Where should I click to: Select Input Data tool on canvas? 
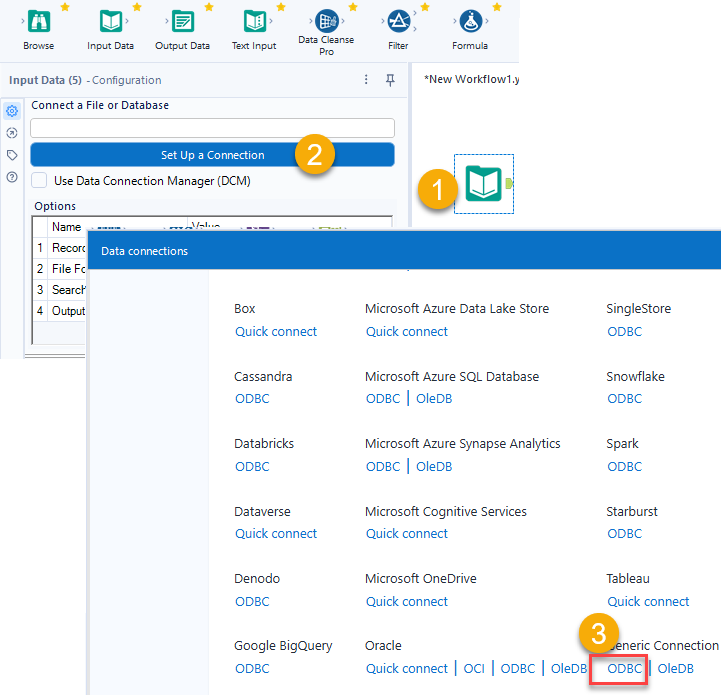[x=483, y=184]
